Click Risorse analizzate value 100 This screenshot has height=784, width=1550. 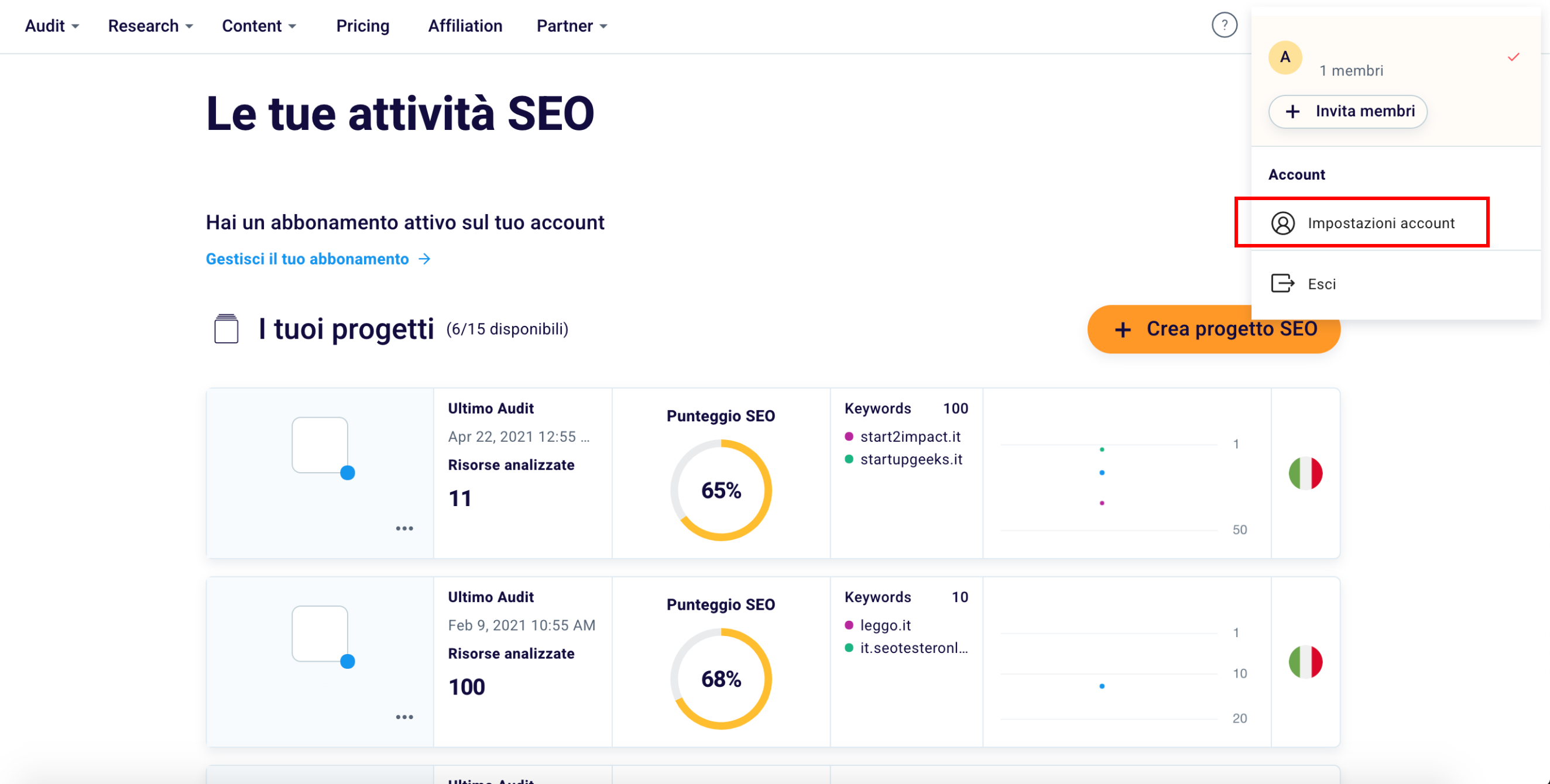[467, 687]
